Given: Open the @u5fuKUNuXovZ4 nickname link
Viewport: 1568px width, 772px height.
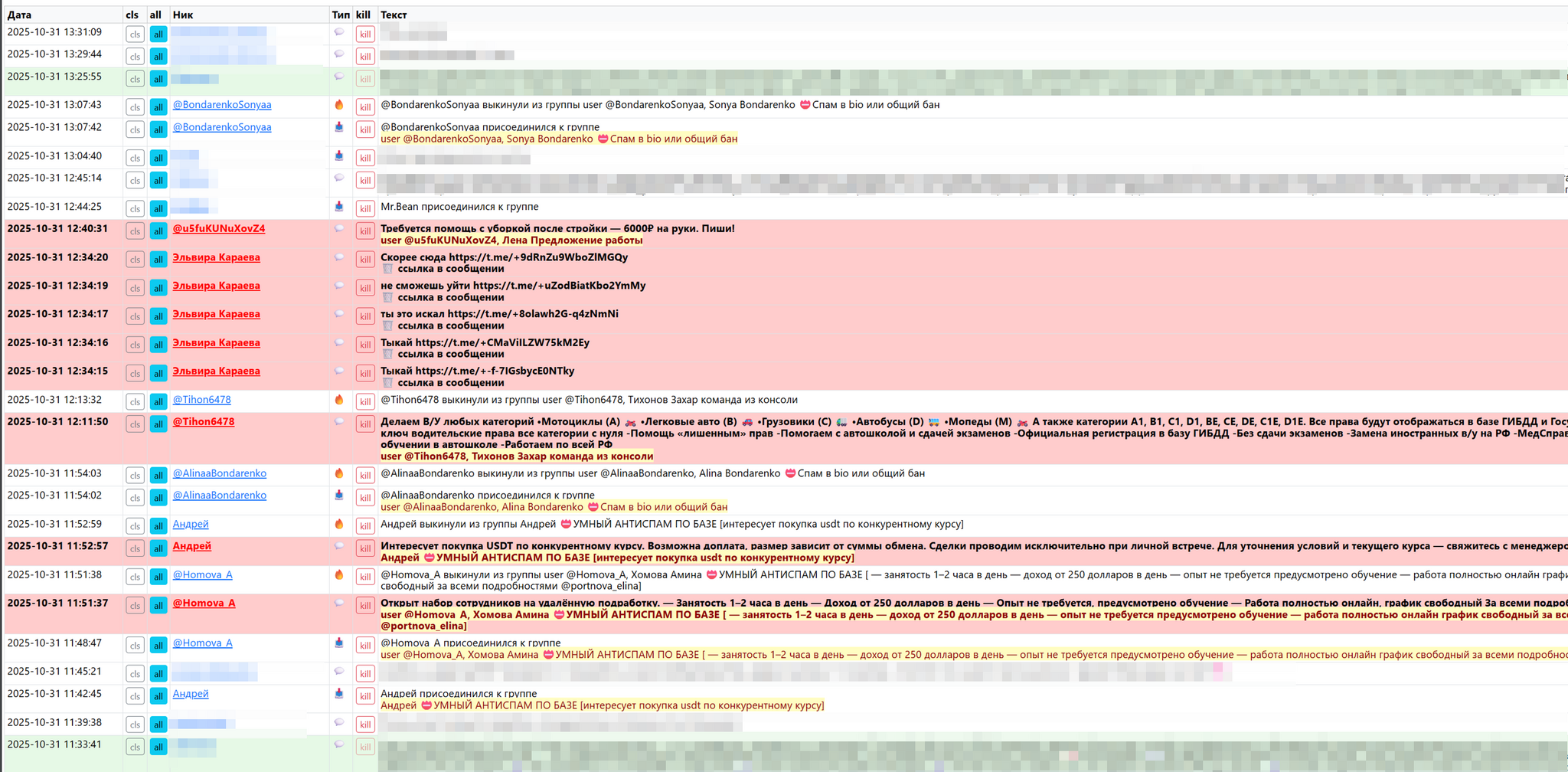Looking at the screenshot, I should coord(218,229).
